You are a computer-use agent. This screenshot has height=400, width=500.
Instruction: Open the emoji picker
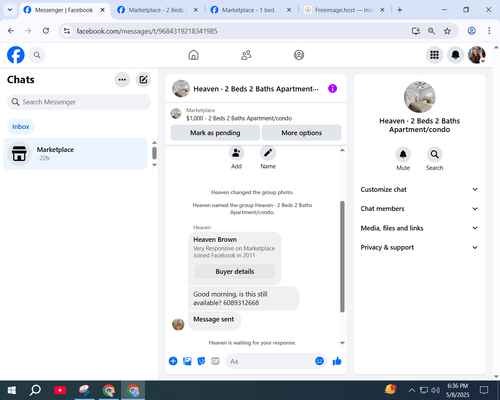pyautogui.click(x=319, y=361)
